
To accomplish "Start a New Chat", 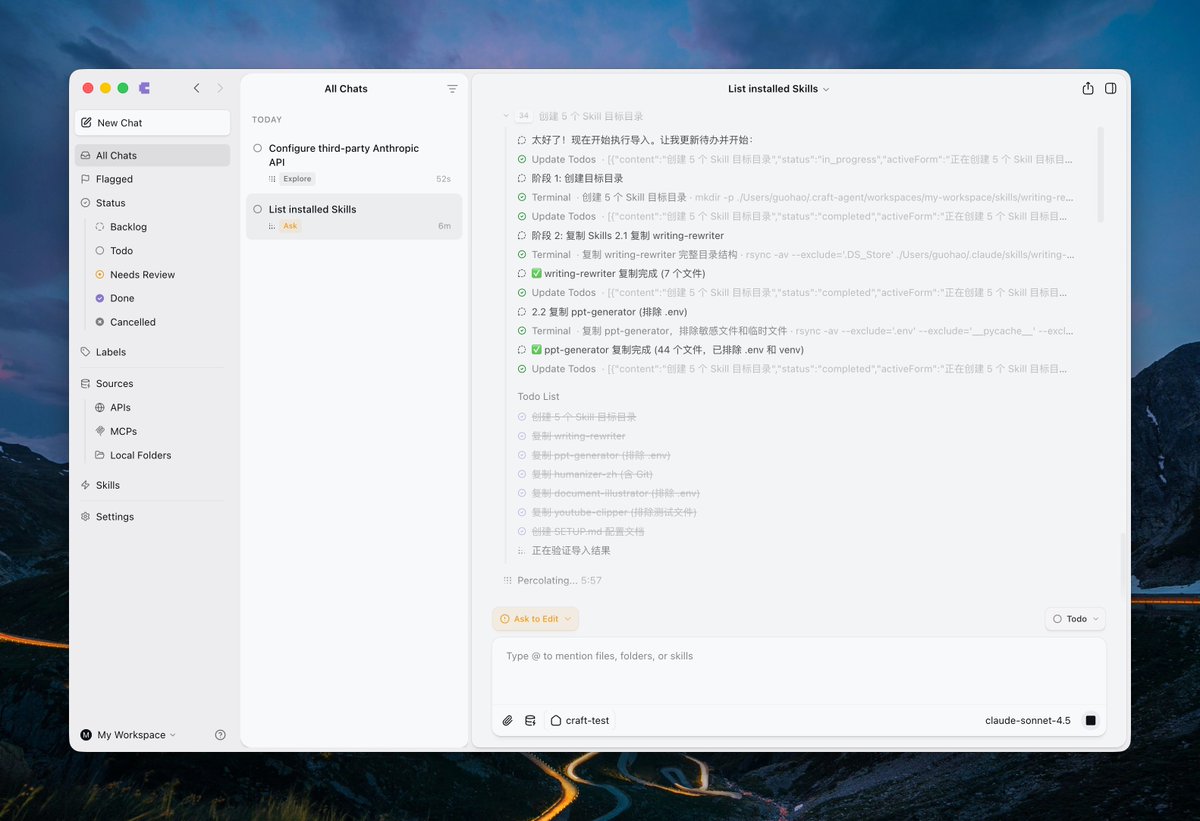I will [x=152, y=123].
